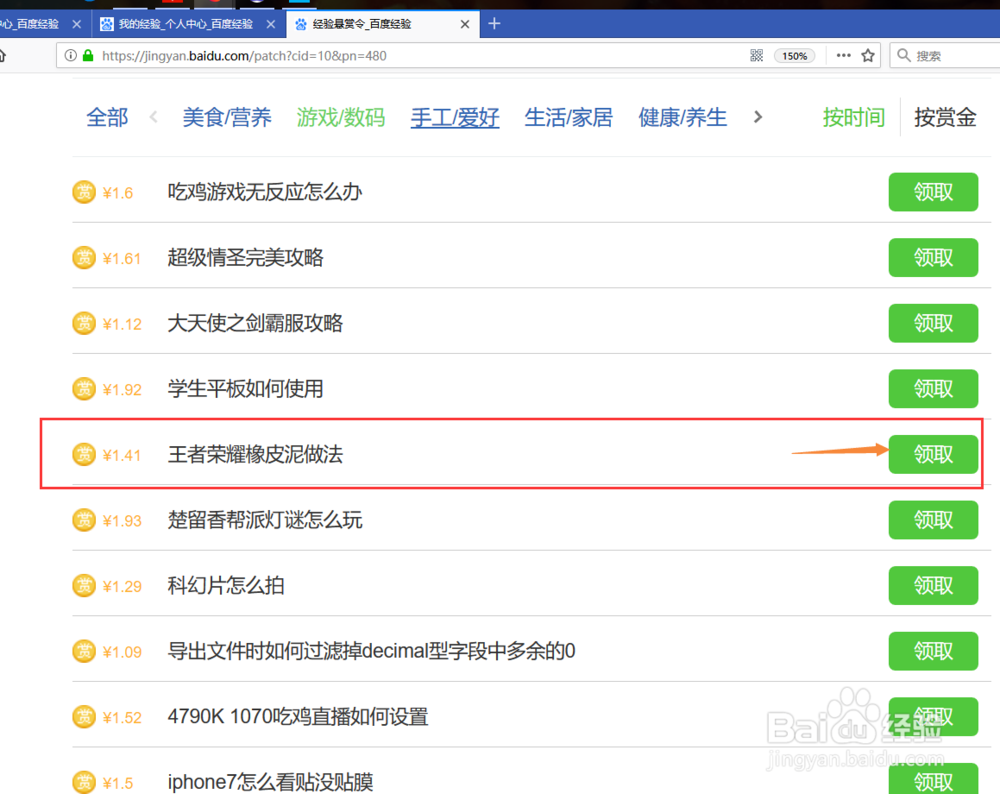Select the 美食/营养 category
Screen dimensions: 1000x794
(227, 117)
